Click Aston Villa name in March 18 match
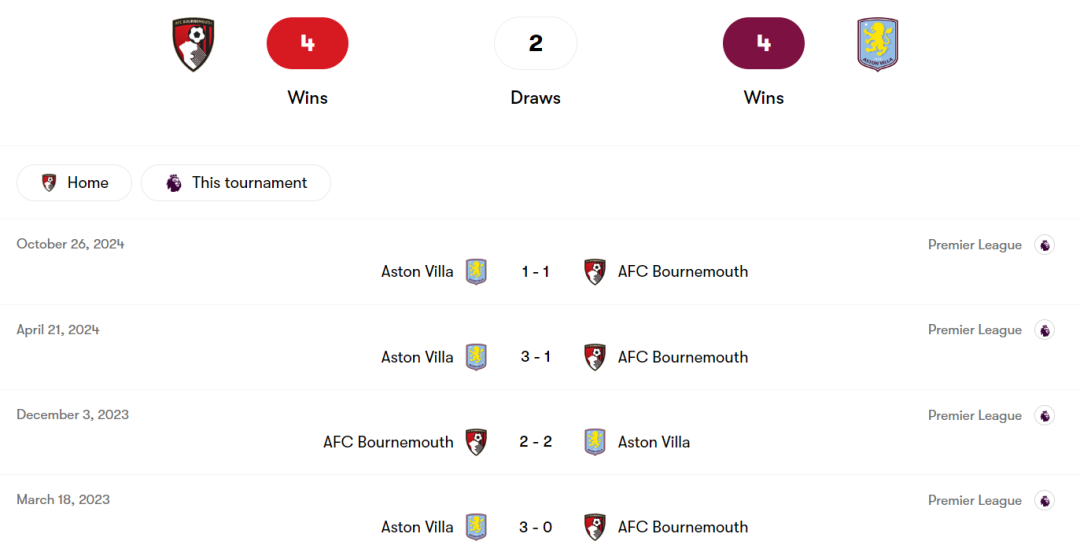 coord(417,527)
